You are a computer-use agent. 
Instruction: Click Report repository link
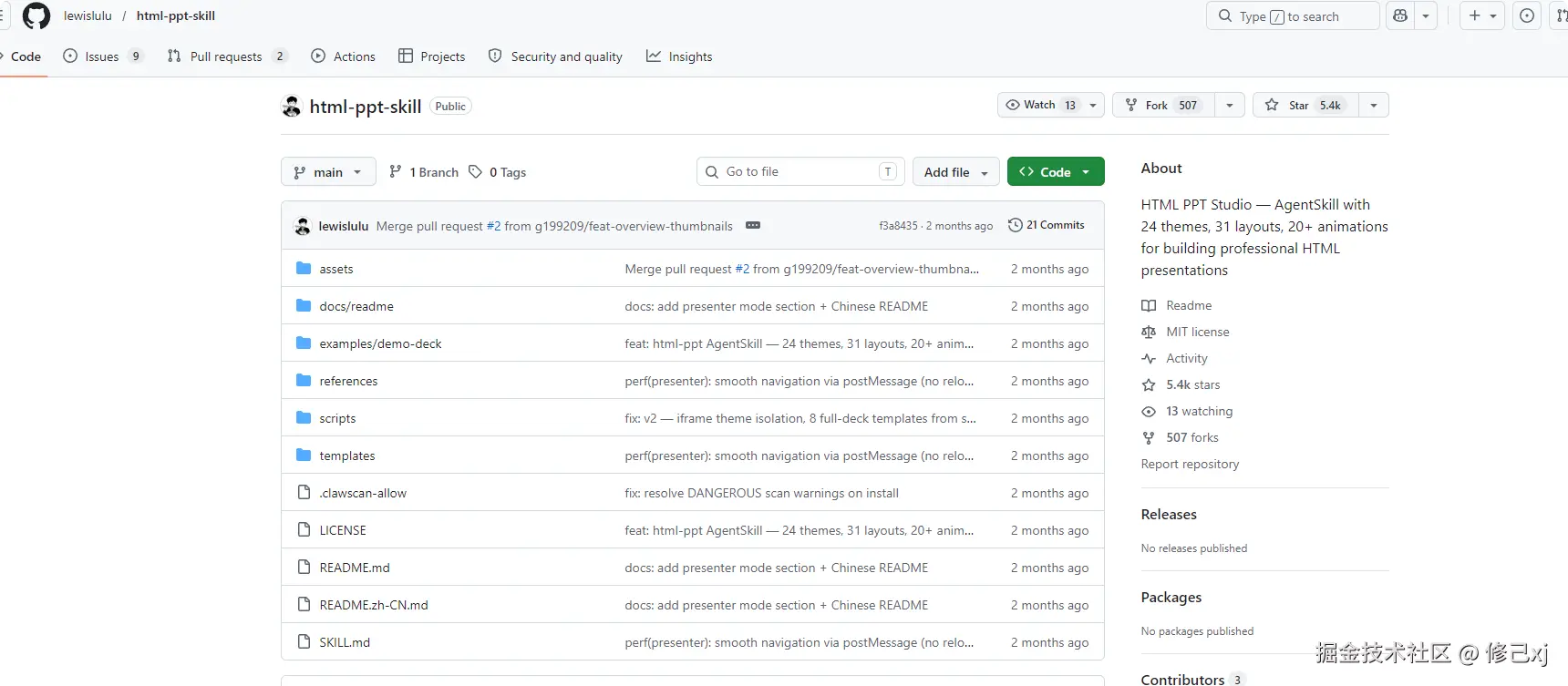1190,464
